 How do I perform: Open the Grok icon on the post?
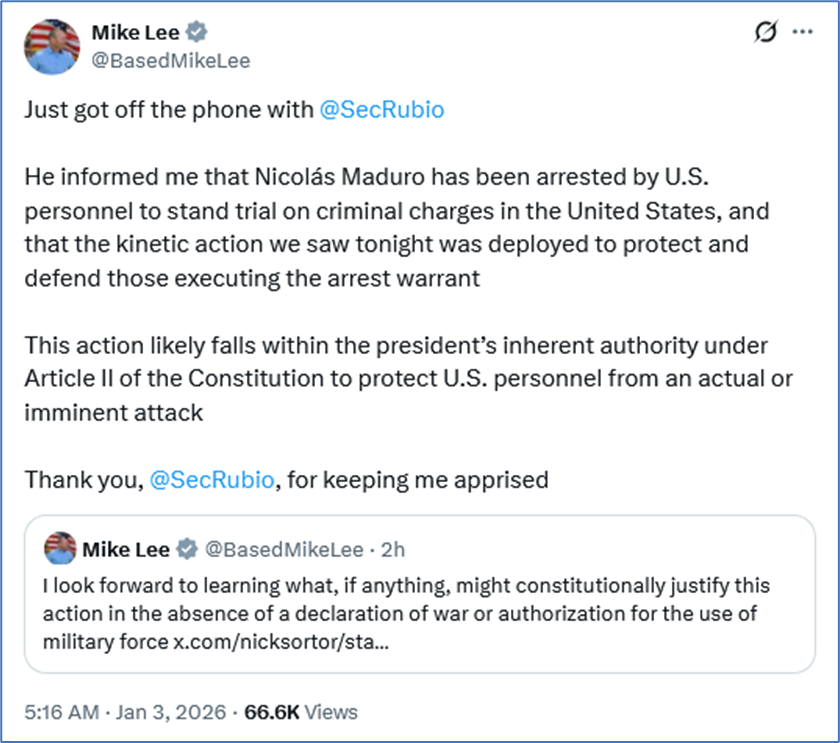[x=765, y=32]
